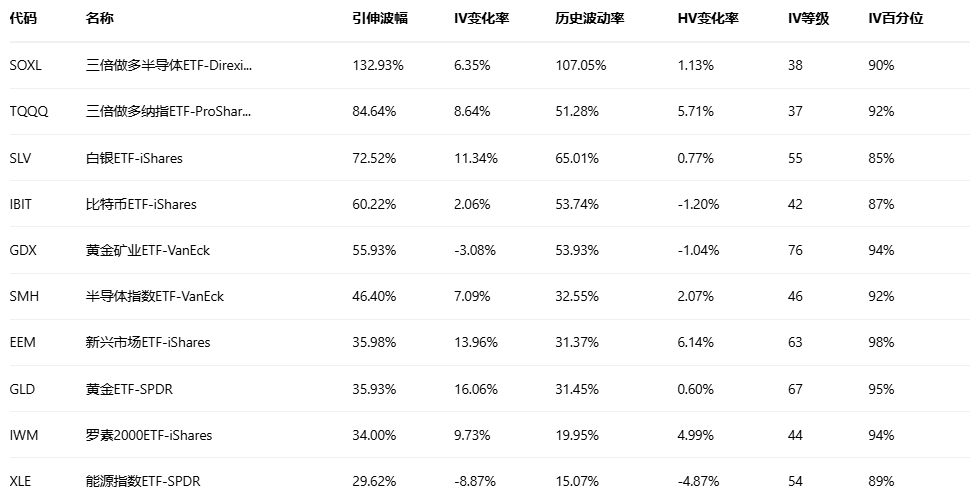Sort table by IV百分位 header
This screenshot has width=973, height=501.
tap(895, 19)
